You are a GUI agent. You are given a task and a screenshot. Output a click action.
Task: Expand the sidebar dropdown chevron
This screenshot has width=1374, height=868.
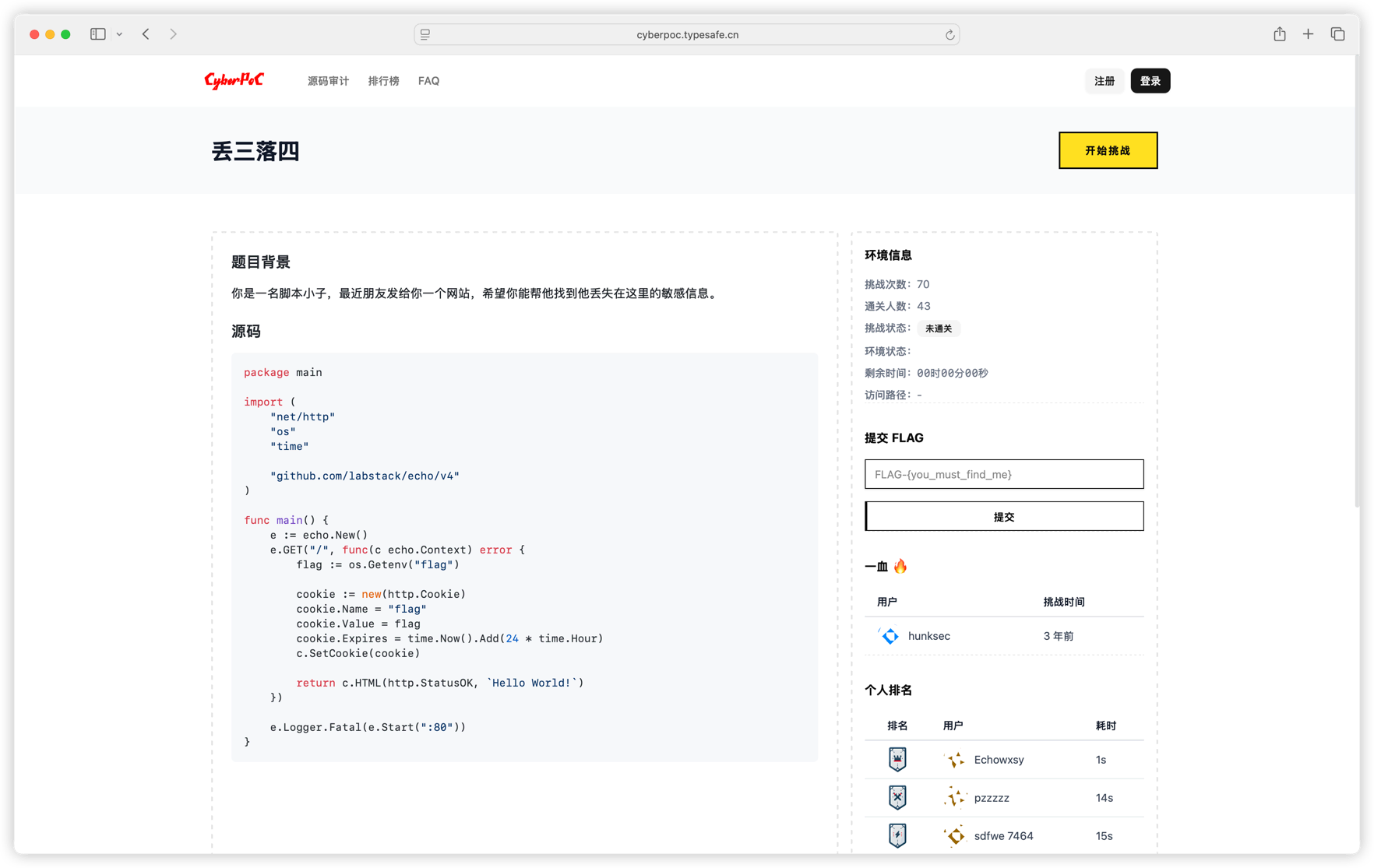[x=119, y=34]
